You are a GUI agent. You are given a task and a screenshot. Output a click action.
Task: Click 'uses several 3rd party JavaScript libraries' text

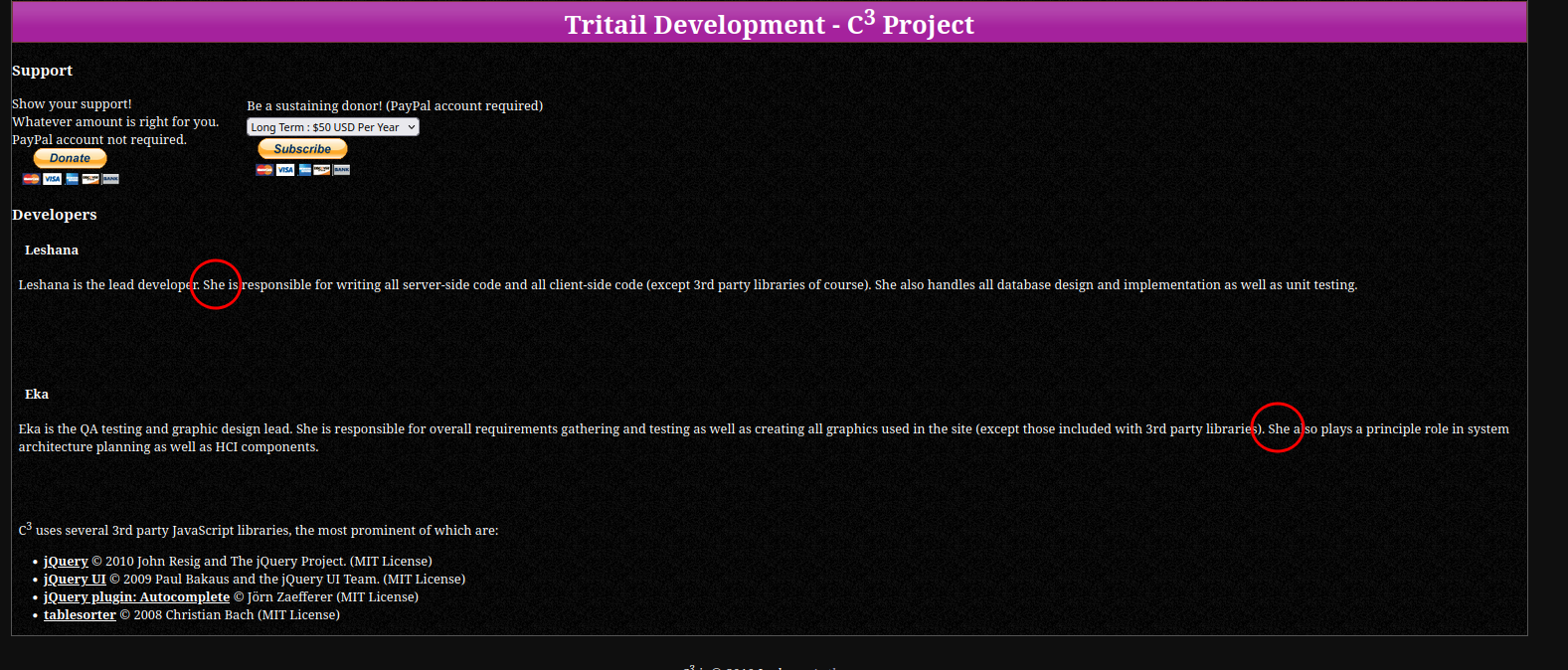pyautogui.click(x=163, y=531)
